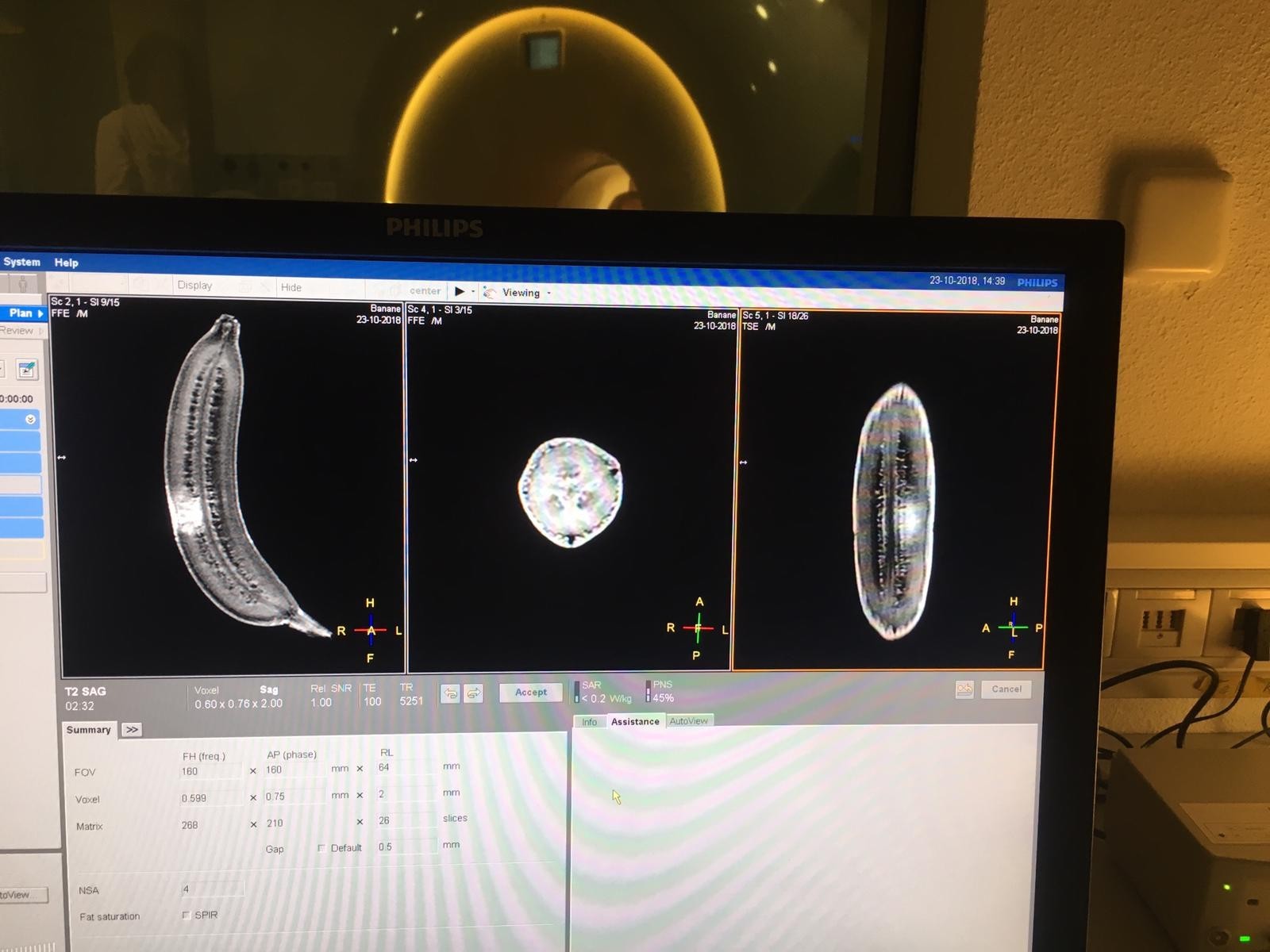Click slice arrow handle in middle viewport
The height and width of the screenshot is (952, 1270).
(413, 460)
